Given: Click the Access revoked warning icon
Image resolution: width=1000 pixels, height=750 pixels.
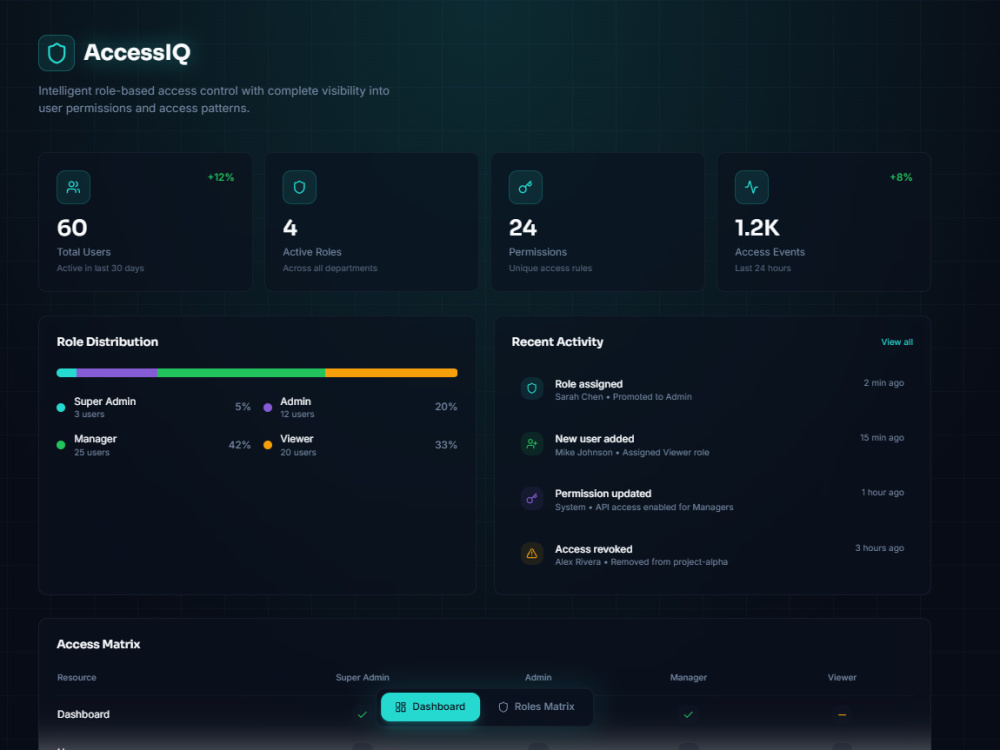Looking at the screenshot, I should (x=531, y=553).
